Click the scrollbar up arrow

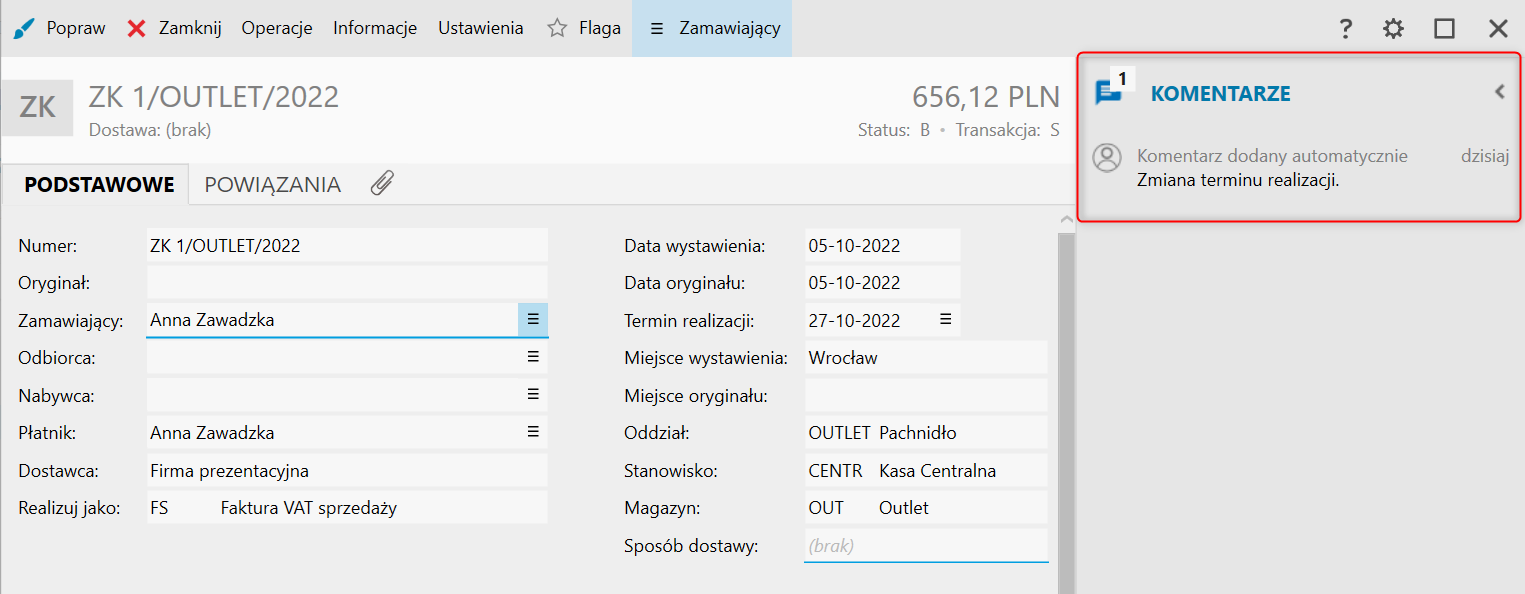(x=1066, y=218)
